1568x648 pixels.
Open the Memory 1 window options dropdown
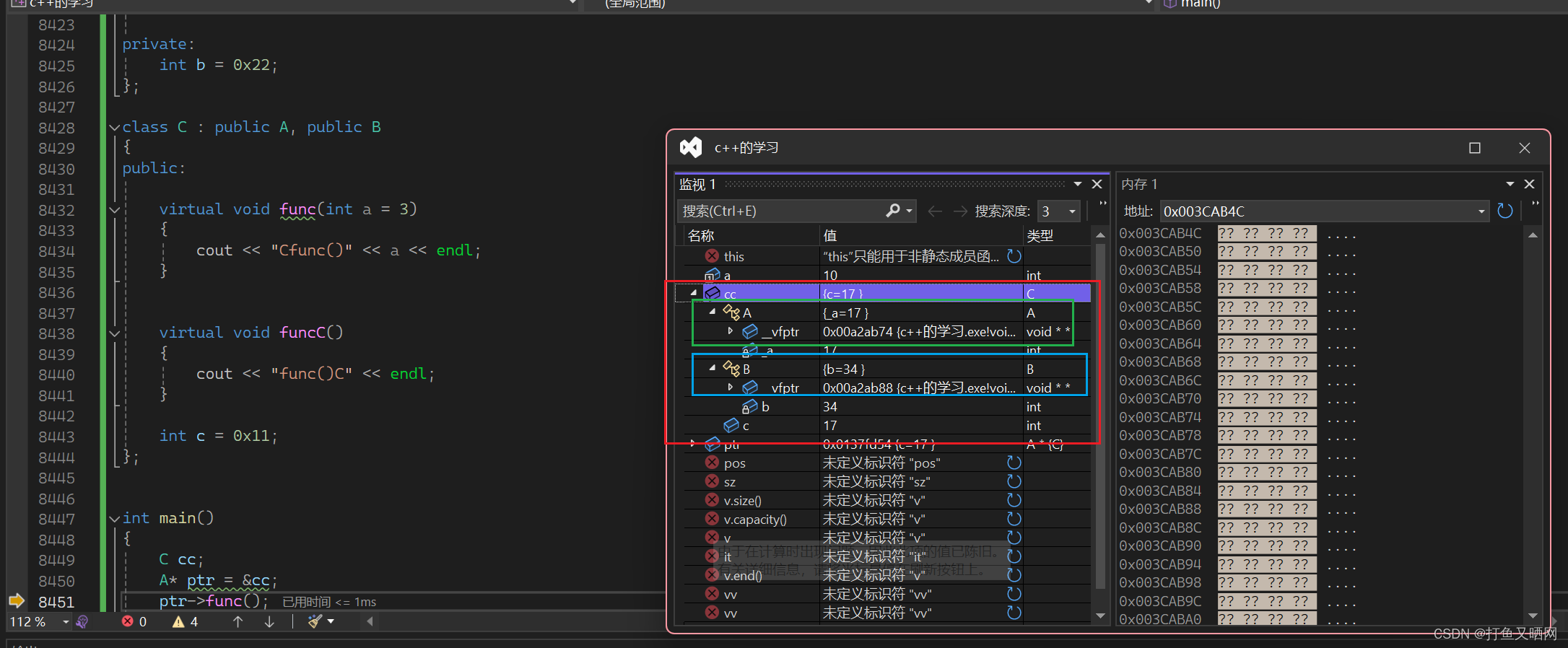click(1510, 184)
